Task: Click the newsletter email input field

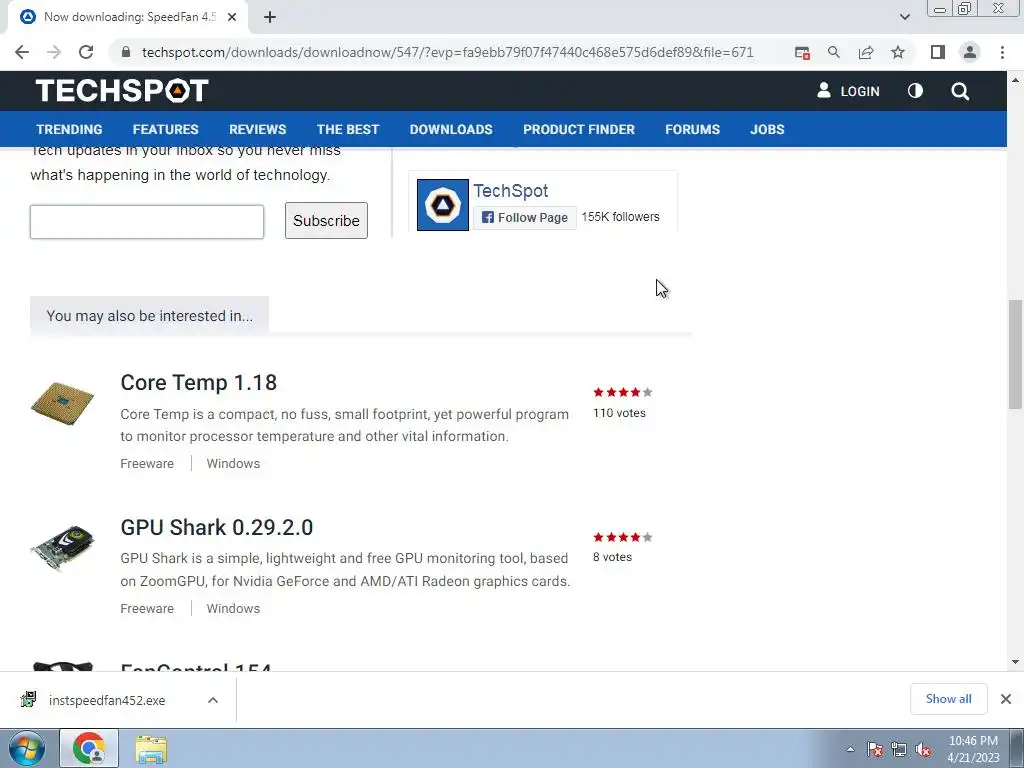Action: pos(147,222)
